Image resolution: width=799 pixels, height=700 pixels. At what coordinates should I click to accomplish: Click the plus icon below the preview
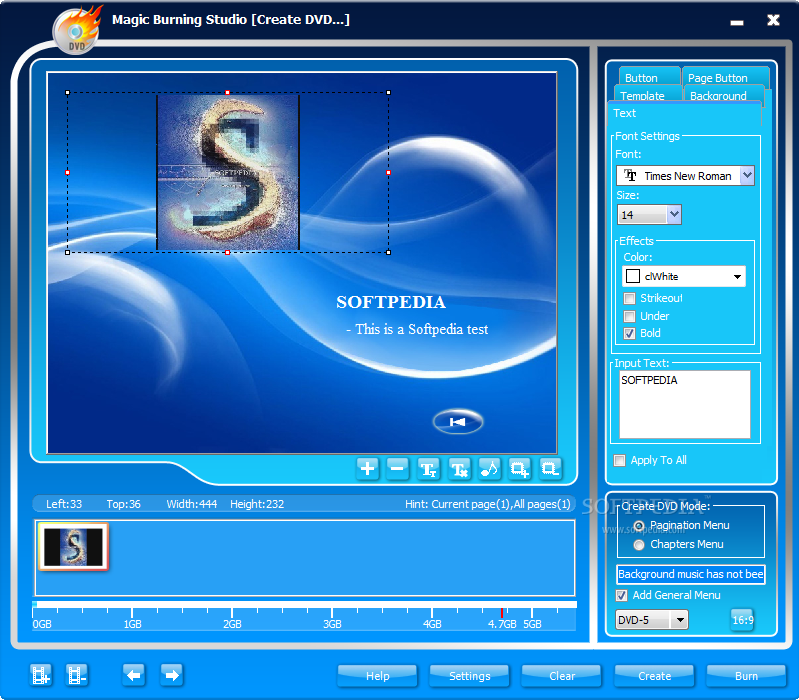point(367,468)
